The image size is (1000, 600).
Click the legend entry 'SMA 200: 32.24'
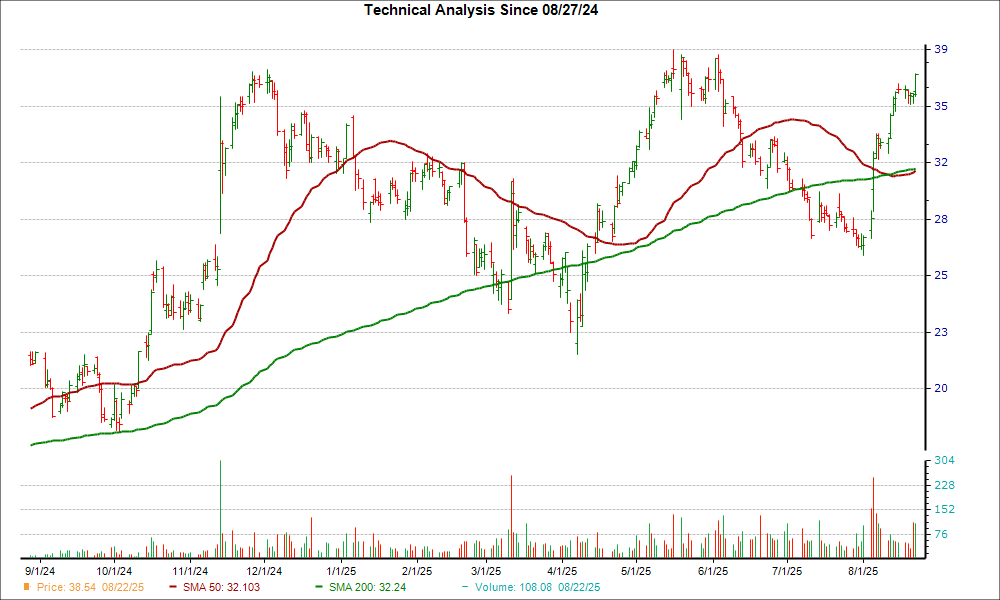coord(367,587)
